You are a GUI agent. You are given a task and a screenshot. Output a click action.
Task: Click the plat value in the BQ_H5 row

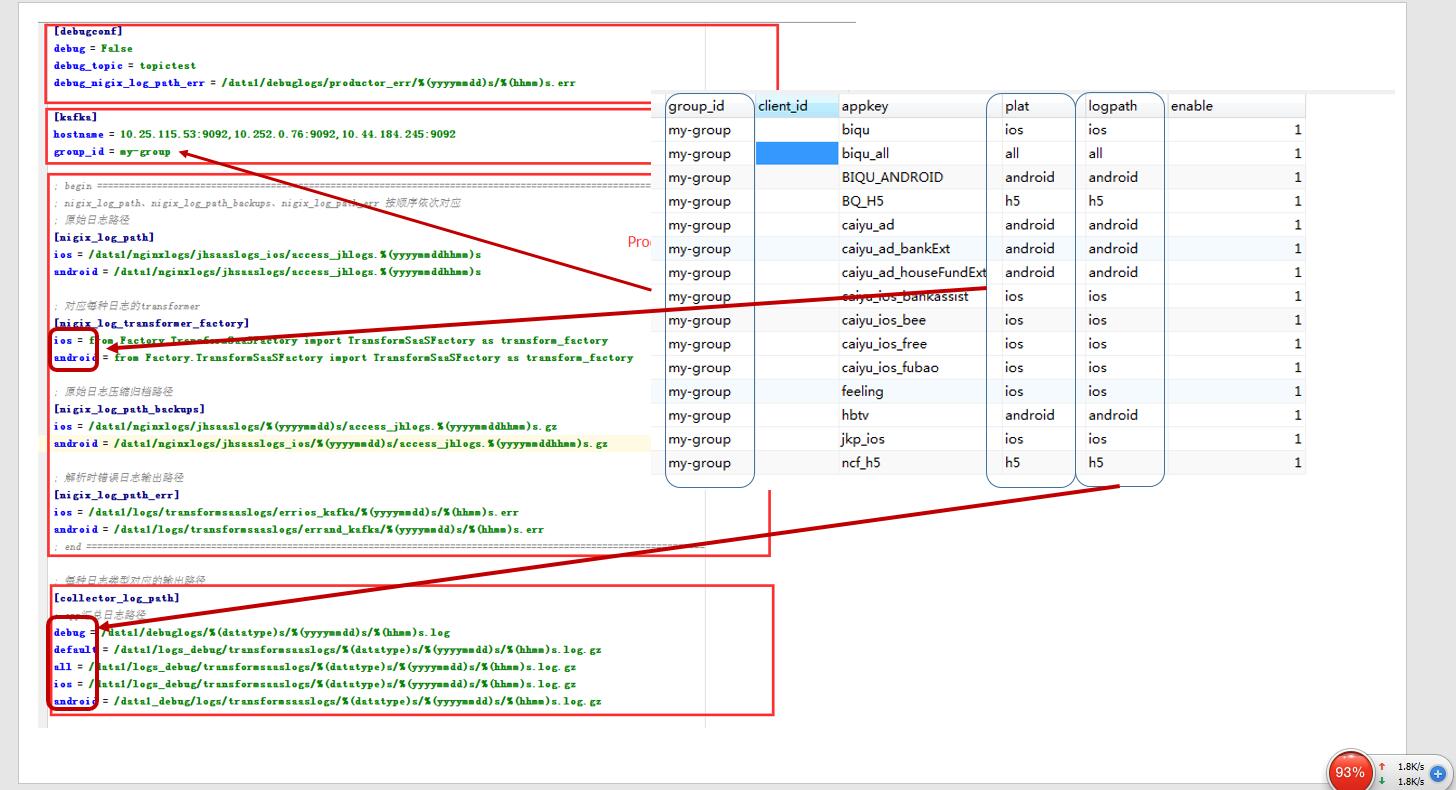coord(1013,201)
